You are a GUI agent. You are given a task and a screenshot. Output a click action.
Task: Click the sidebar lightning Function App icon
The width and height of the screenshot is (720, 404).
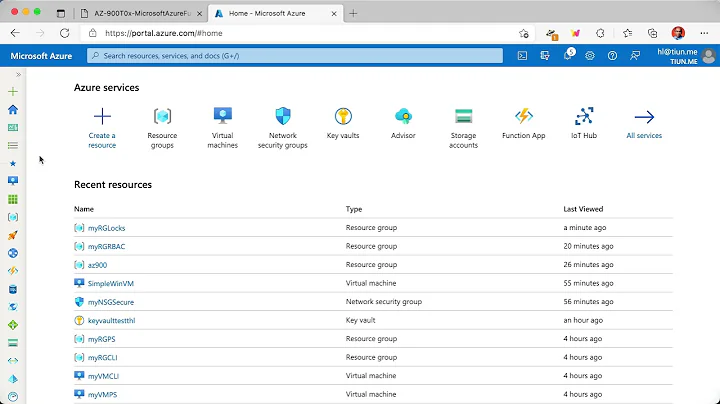(13, 271)
